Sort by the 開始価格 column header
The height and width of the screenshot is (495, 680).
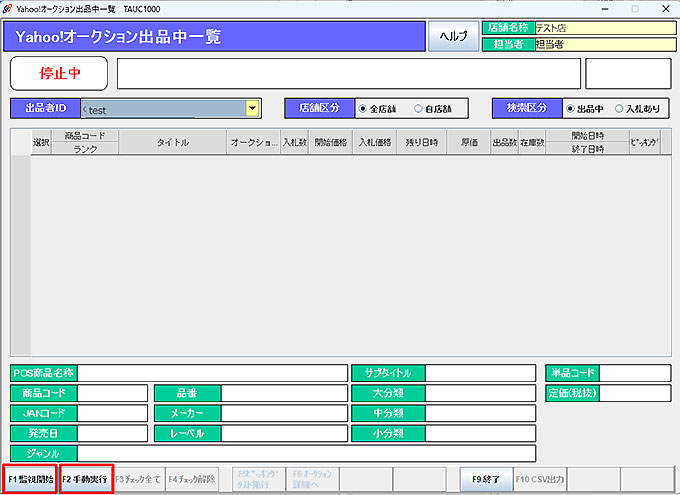click(330, 143)
